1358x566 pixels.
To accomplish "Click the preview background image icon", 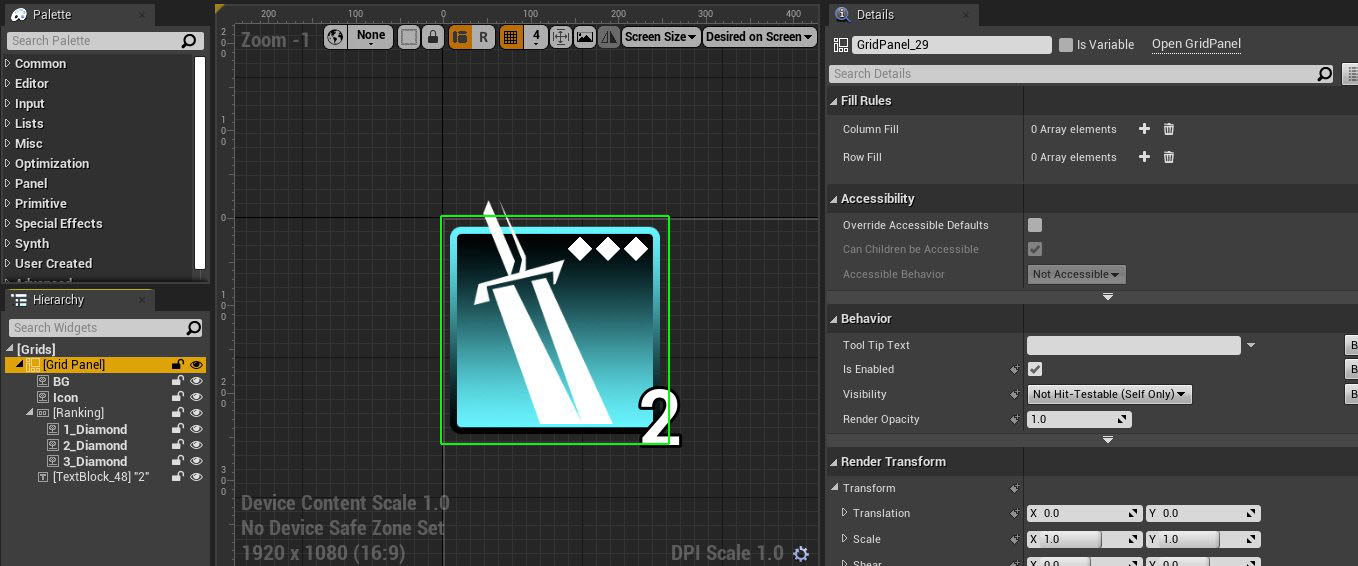I will pos(585,37).
